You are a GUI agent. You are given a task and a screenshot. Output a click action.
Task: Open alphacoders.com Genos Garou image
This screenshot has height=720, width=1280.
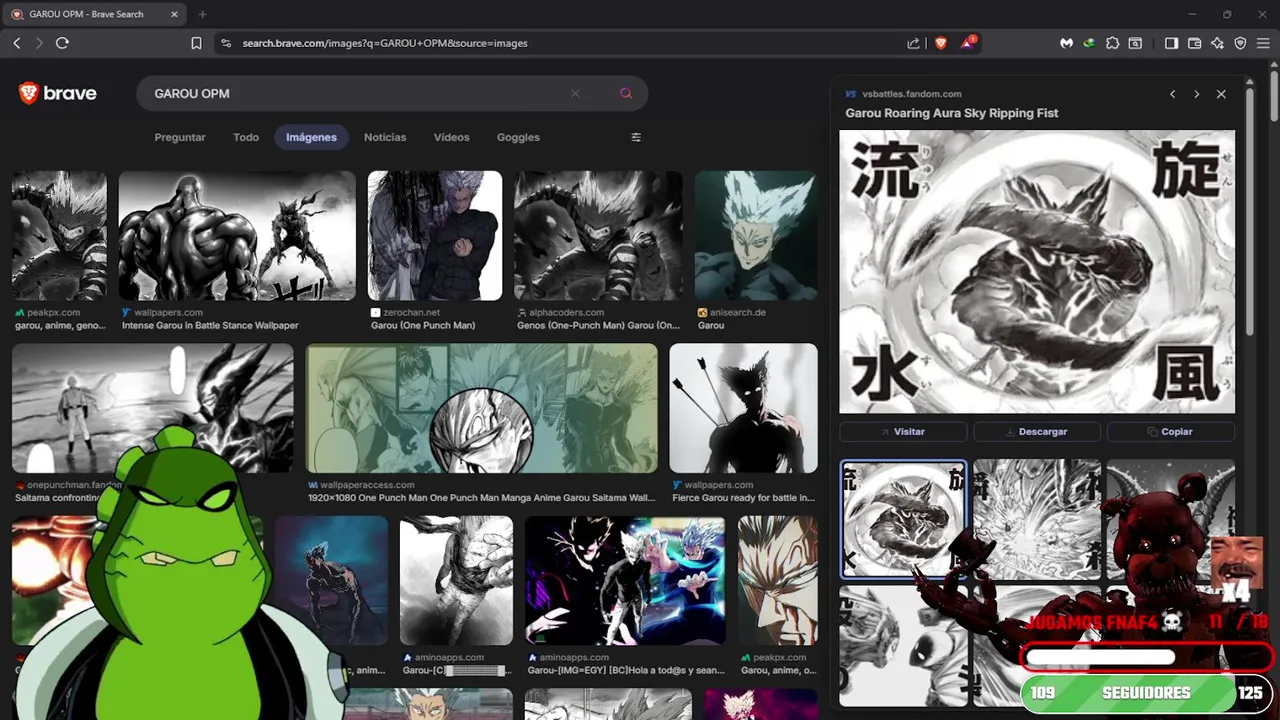pos(598,236)
